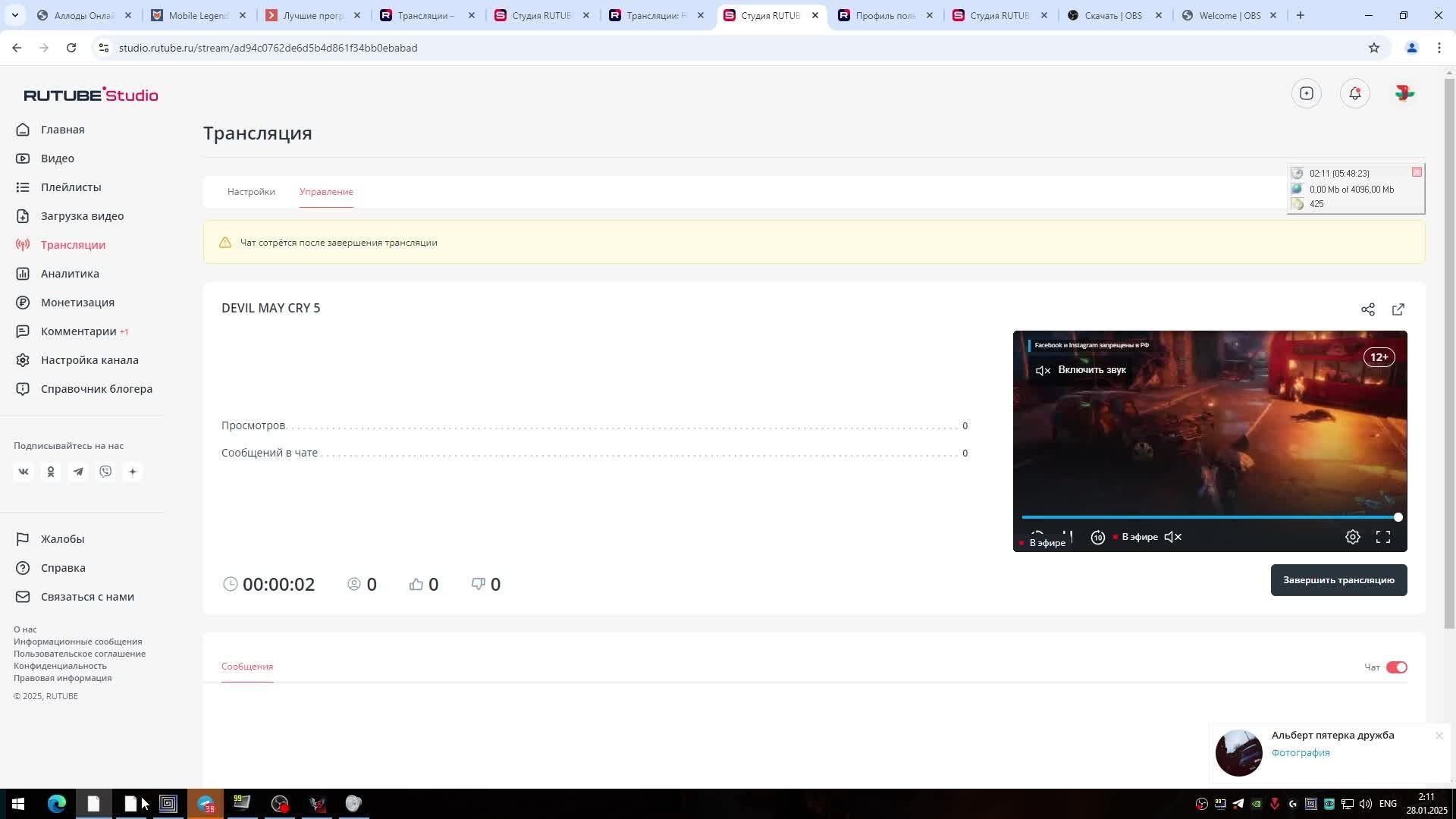Enter fullscreen in the video player
Viewport: 1456px width, 819px height.
[1382, 537]
